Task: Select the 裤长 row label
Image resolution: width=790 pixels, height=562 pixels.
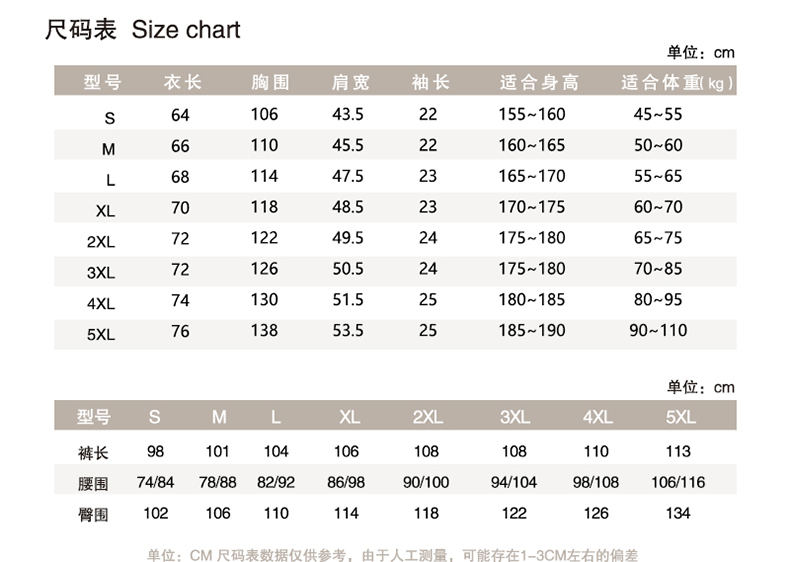Action: point(93,452)
